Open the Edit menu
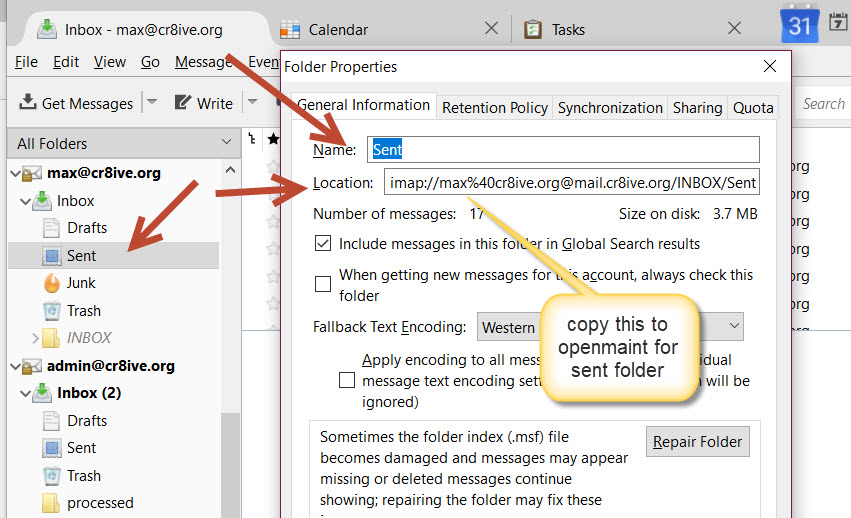Viewport: 851px width, 518px height. coord(66,62)
